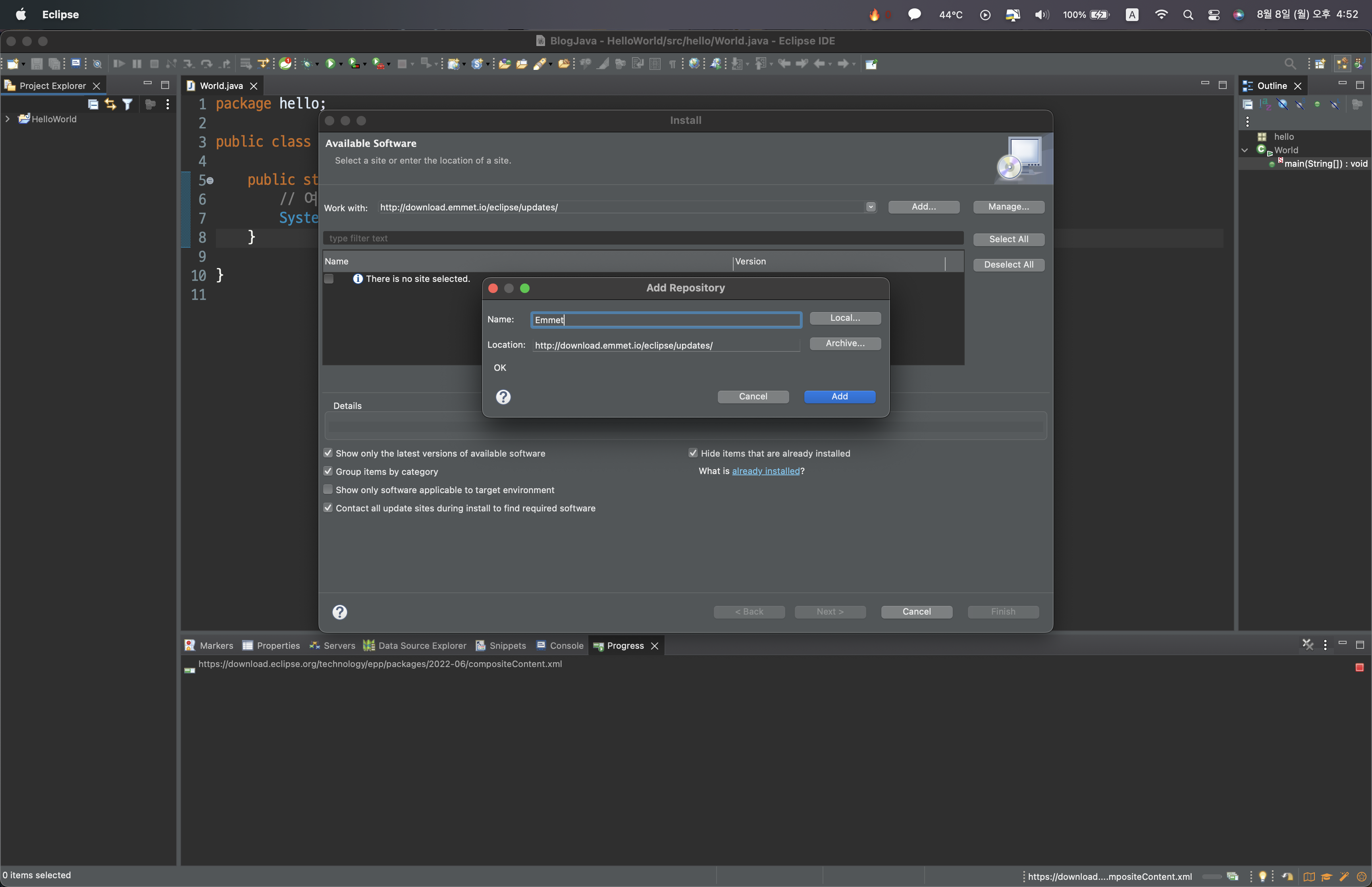1372x887 pixels.
Task: Click the Search magnifier in Eclipse toolbar
Action: click(x=1290, y=64)
